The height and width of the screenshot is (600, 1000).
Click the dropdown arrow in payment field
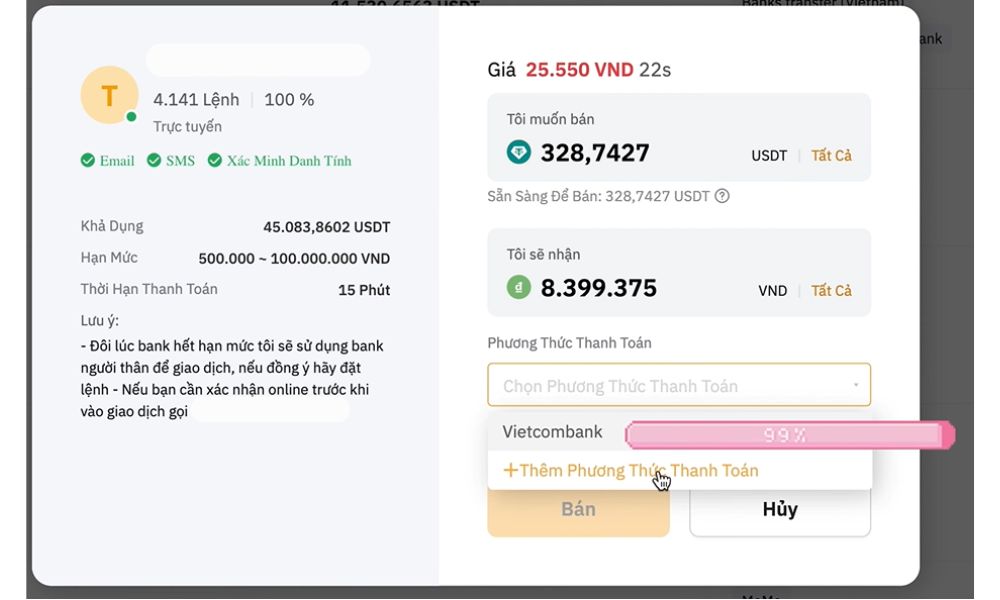tap(855, 385)
